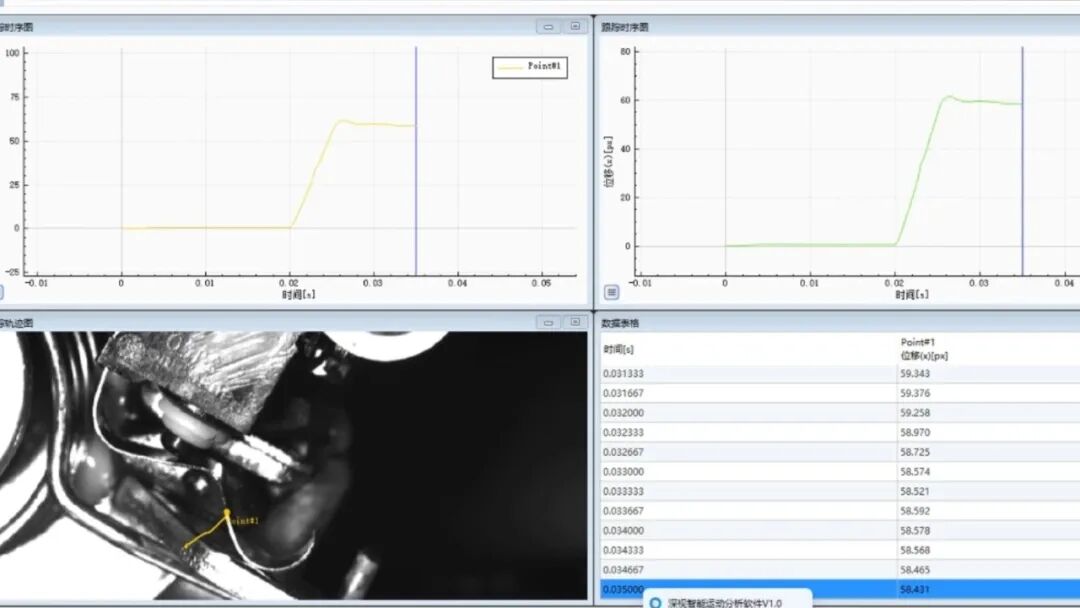Click the displacement value 58.465 cell
Screen dimensions: 1080x608
click(915, 569)
